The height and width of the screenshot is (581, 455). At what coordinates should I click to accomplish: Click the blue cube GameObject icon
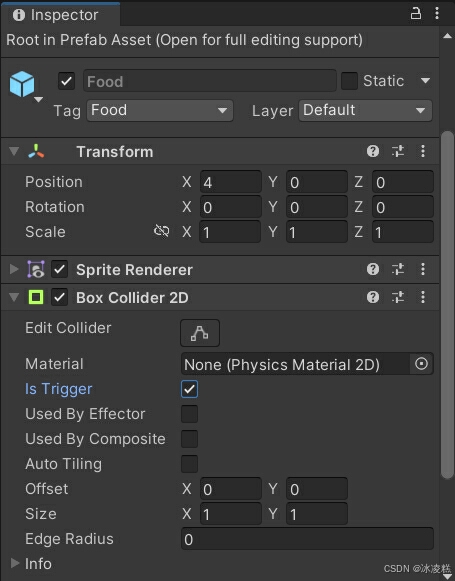pyautogui.click(x=22, y=84)
